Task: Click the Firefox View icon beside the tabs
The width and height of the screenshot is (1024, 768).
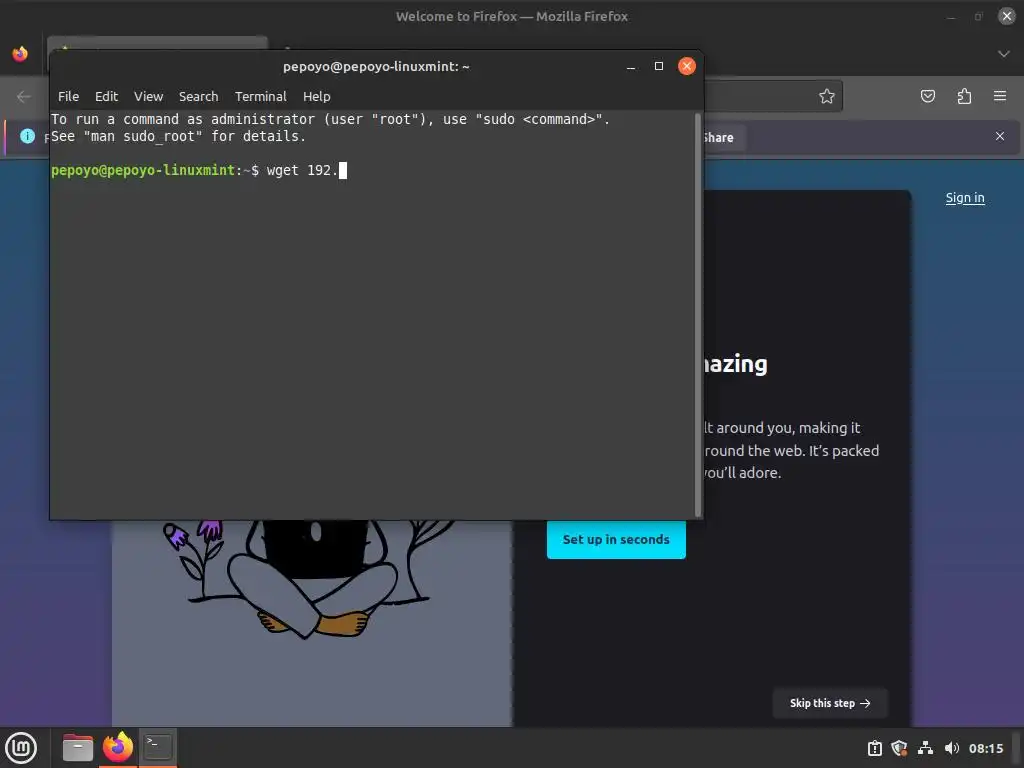Action: coord(20,54)
